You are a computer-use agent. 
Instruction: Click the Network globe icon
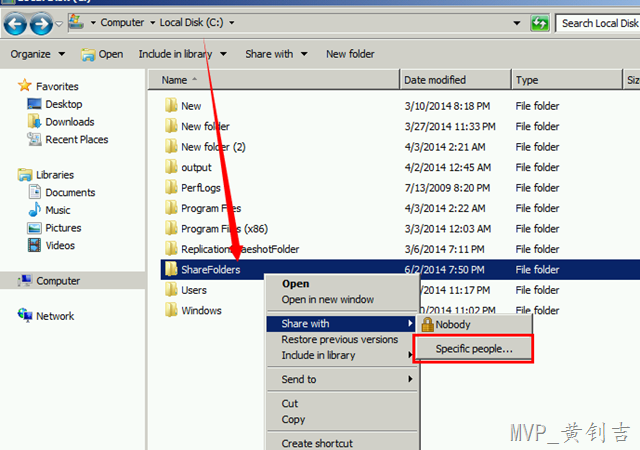click(x=25, y=315)
